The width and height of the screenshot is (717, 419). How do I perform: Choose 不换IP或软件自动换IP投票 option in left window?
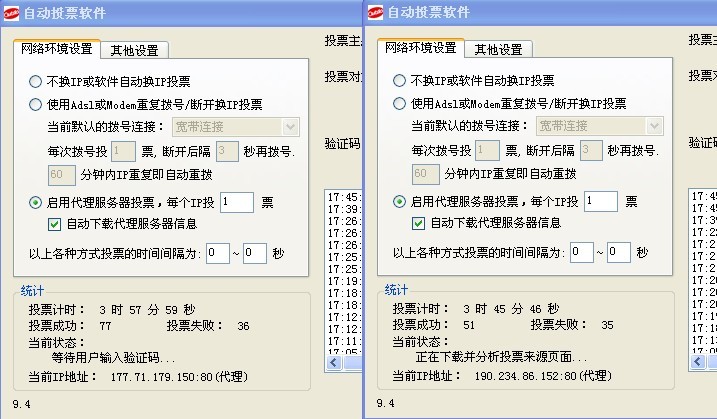(x=35, y=81)
